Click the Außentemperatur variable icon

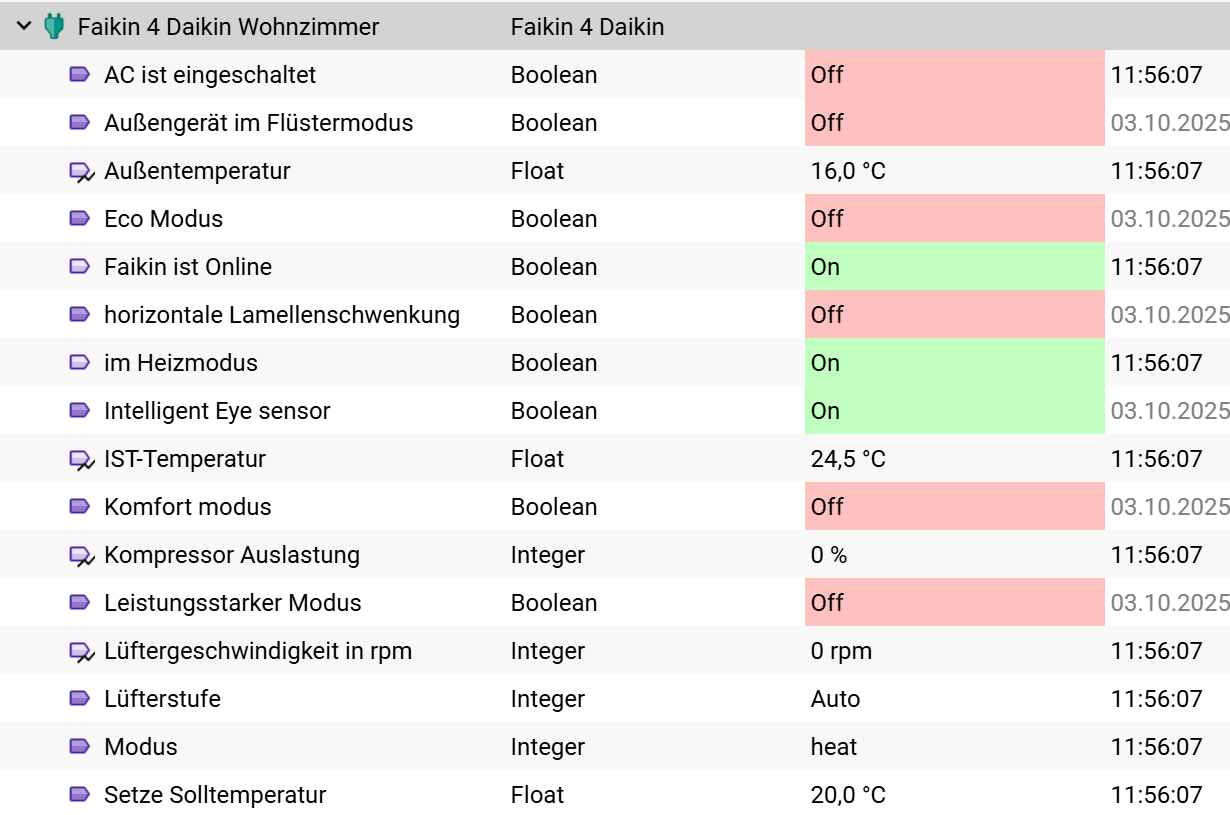81,172
